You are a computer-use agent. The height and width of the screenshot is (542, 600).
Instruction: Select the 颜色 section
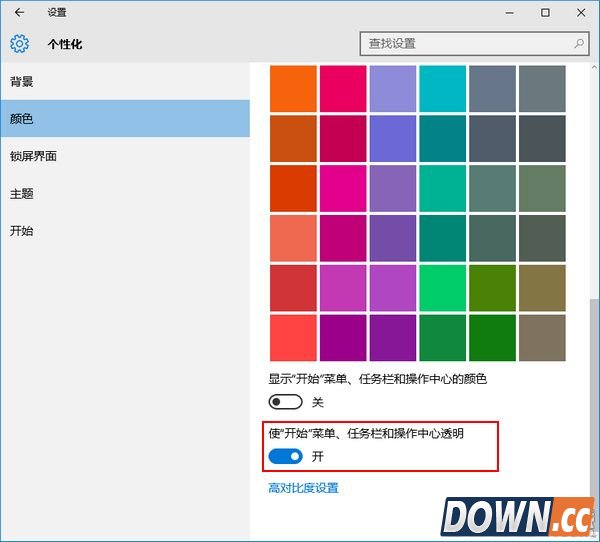pos(125,119)
